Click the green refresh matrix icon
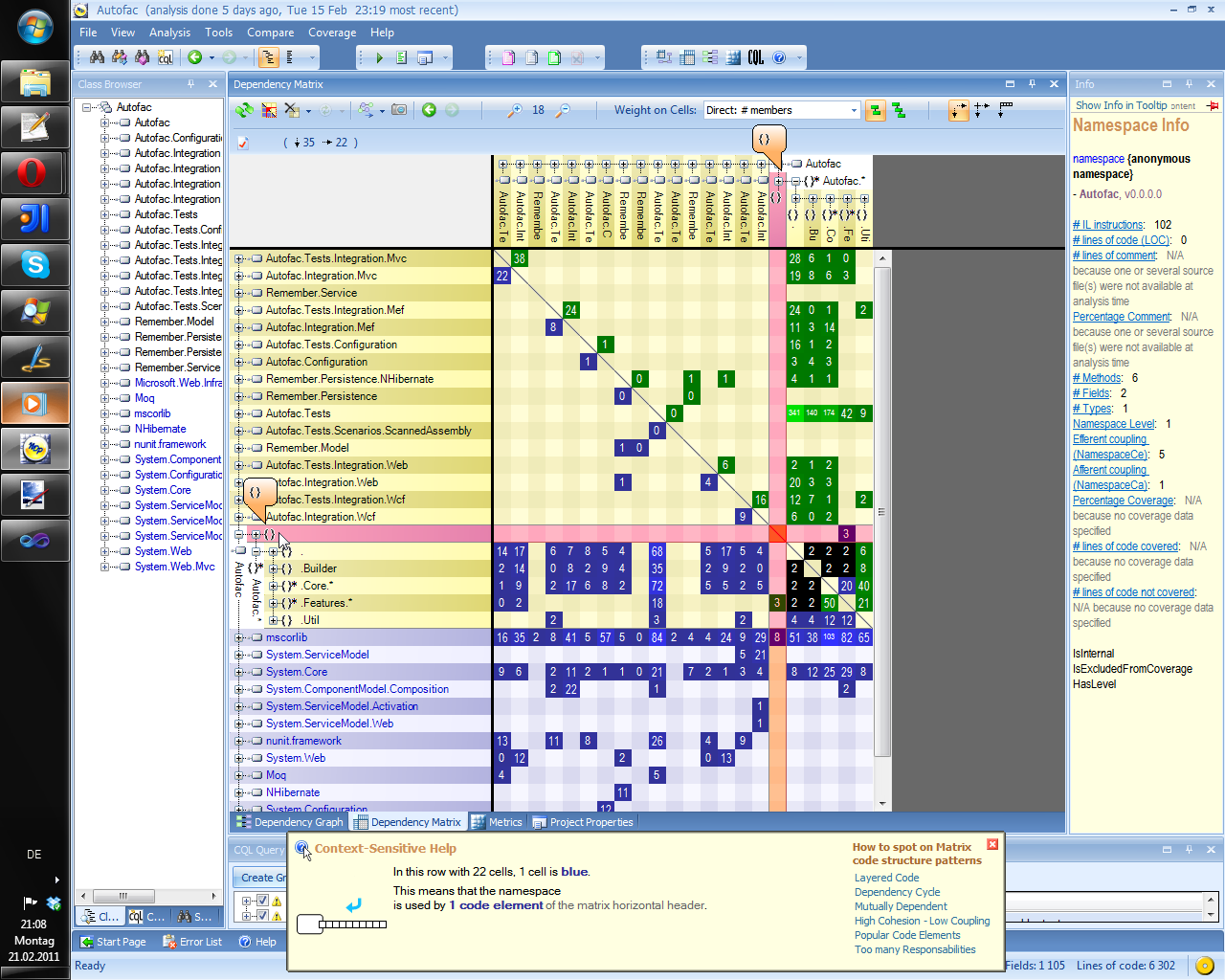The height and width of the screenshot is (980, 1225). coord(245,110)
